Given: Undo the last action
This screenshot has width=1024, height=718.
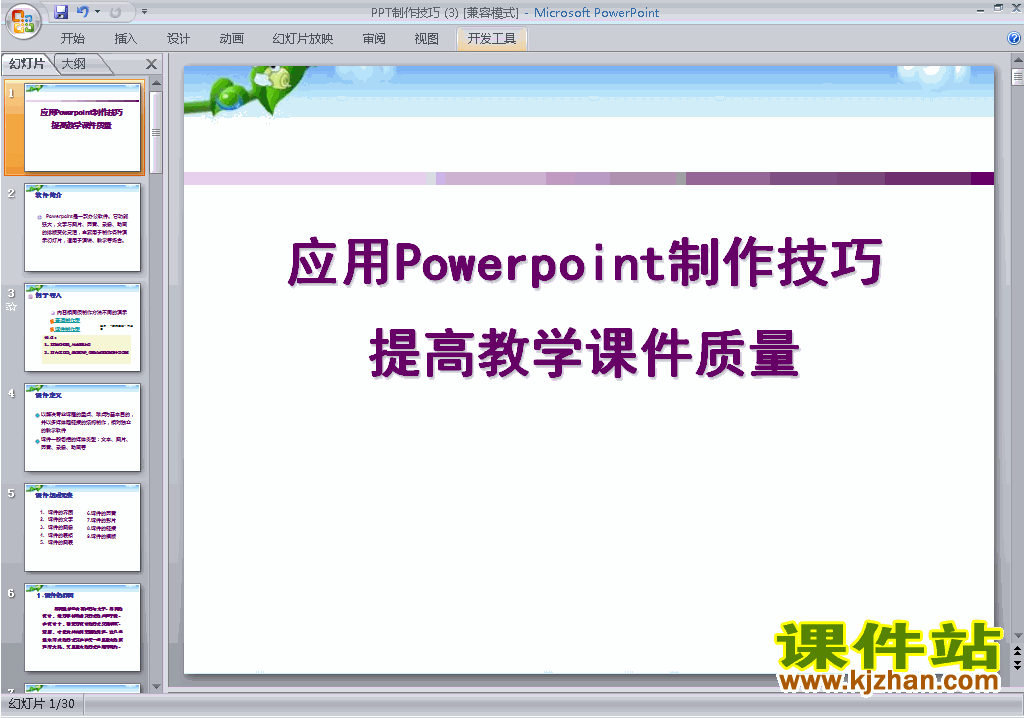Looking at the screenshot, I should pos(83,12).
